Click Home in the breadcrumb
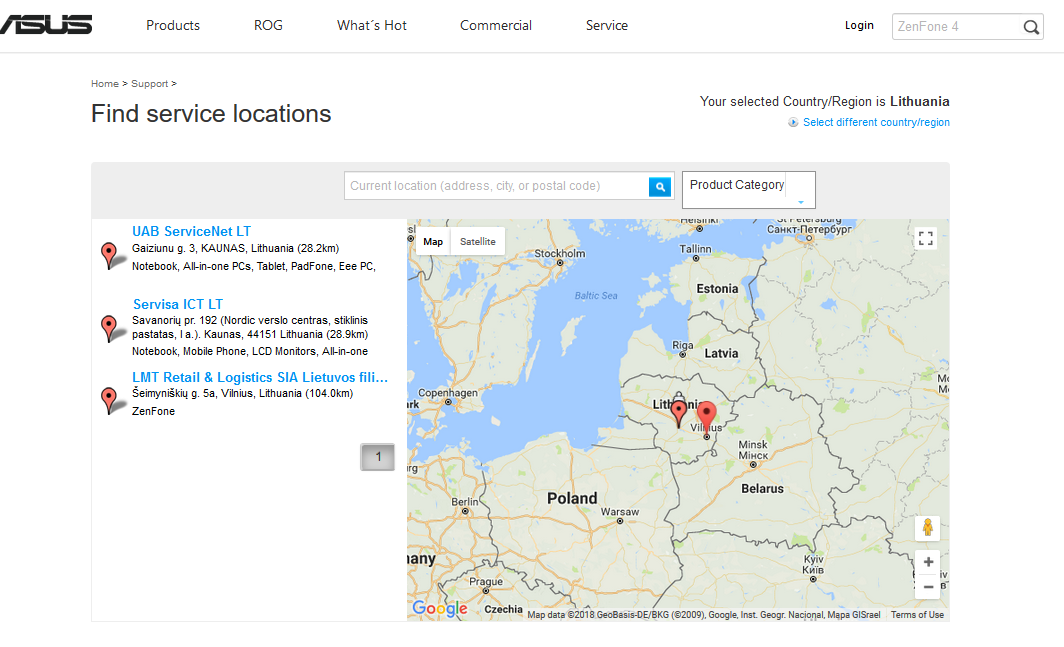The width and height of the screenshot is (1064, 647). 104,84
